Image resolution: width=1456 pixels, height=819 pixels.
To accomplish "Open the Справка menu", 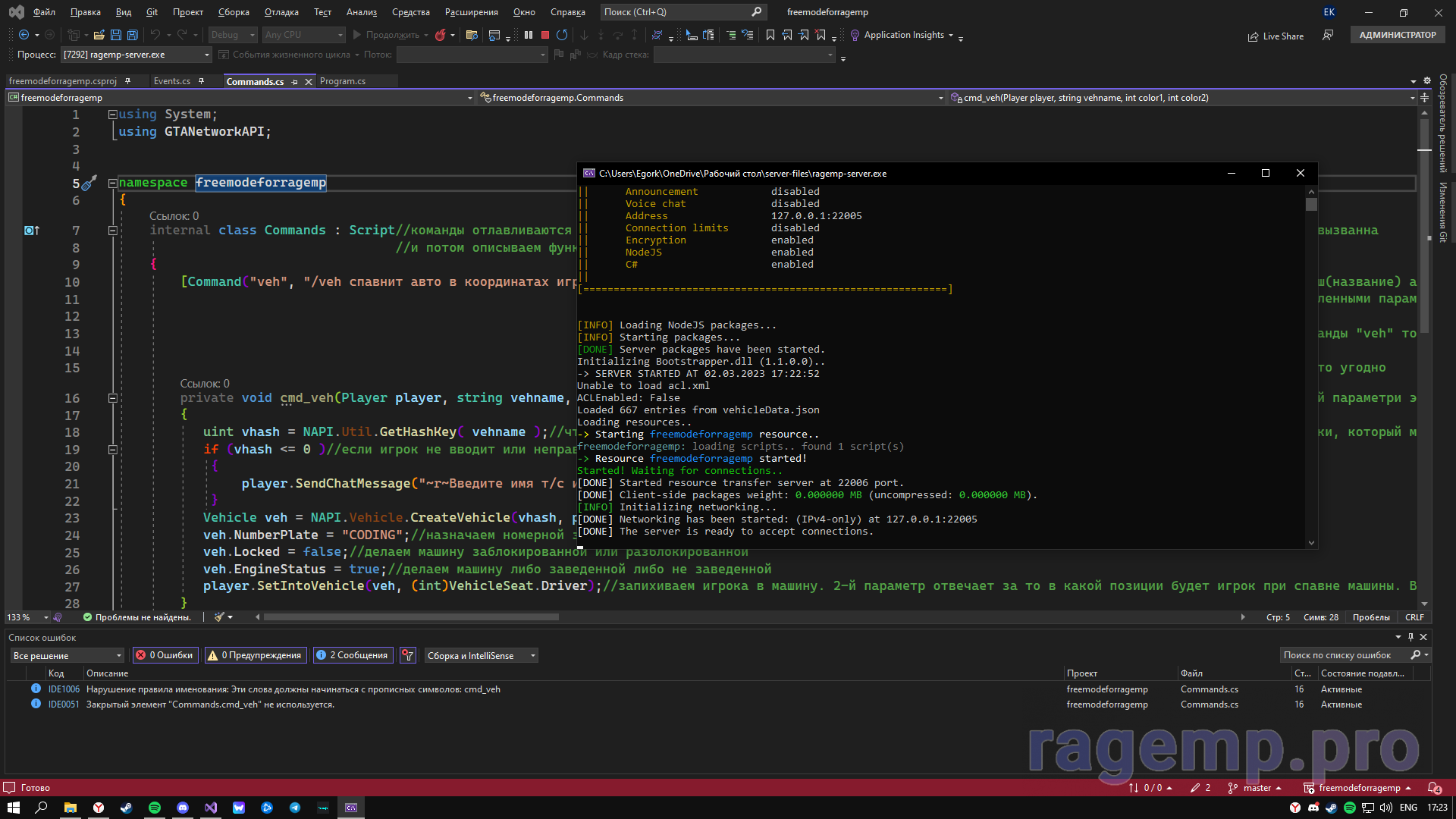I will [567, 12].
